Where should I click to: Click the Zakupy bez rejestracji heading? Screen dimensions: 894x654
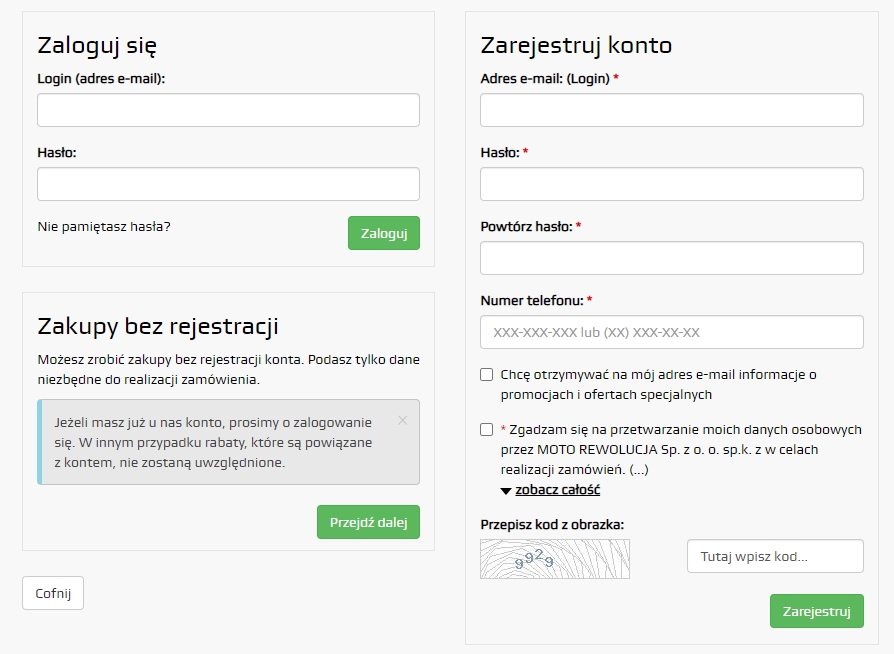point(158,327)
